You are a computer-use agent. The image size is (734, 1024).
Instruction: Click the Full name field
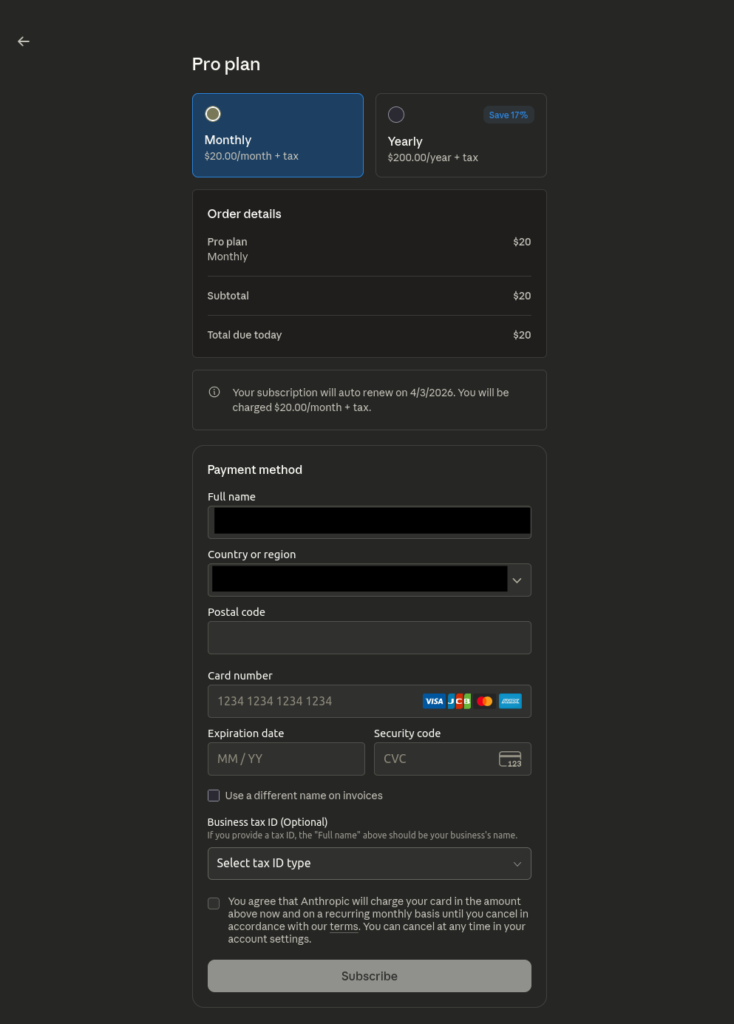tap(369, 521)
